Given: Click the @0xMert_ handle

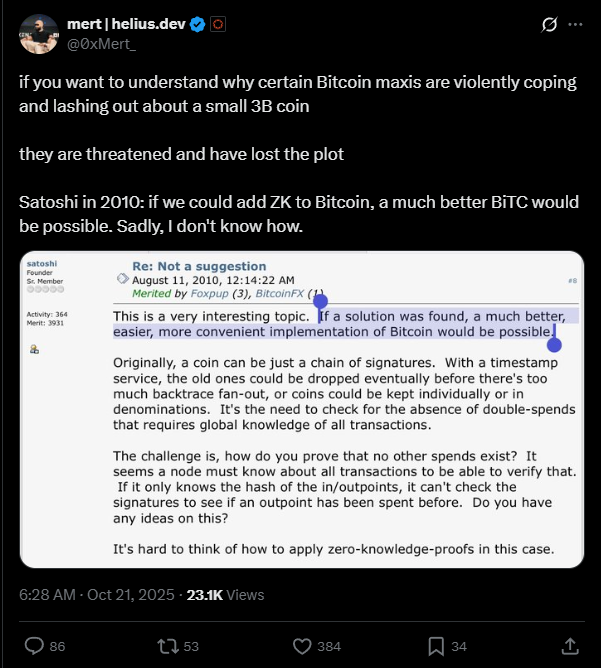Looking at the screenshot, I should pyautogui.click(x=99, y=44).
